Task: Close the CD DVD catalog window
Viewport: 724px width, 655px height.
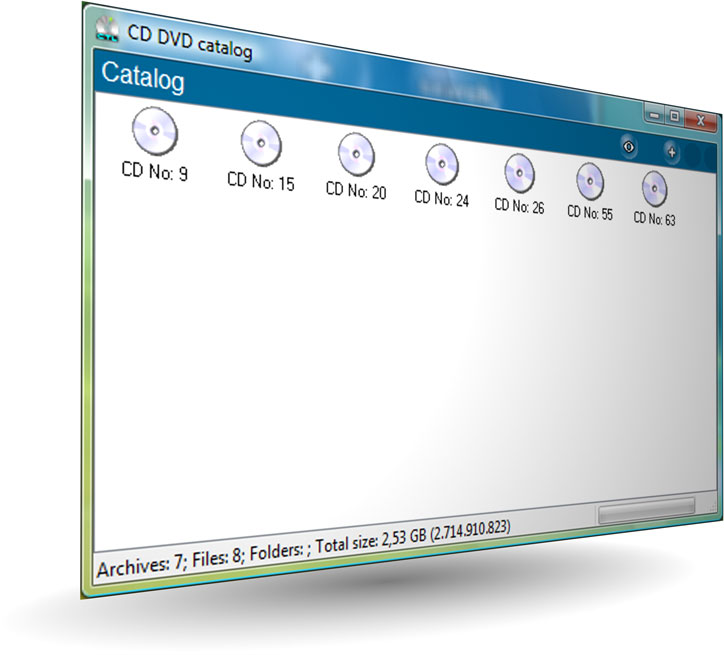Action: point(700,120)
